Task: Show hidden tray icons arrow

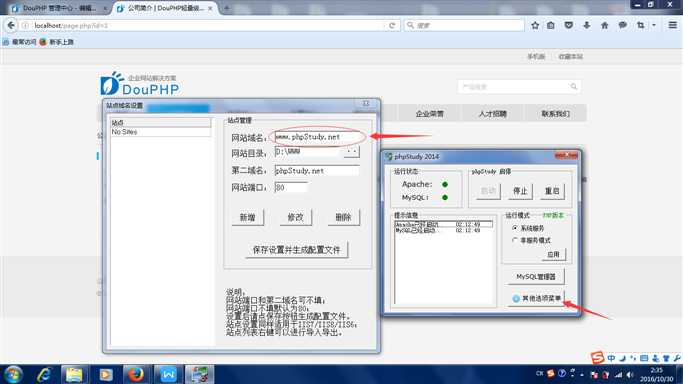Action: click(x=582, y=374)
